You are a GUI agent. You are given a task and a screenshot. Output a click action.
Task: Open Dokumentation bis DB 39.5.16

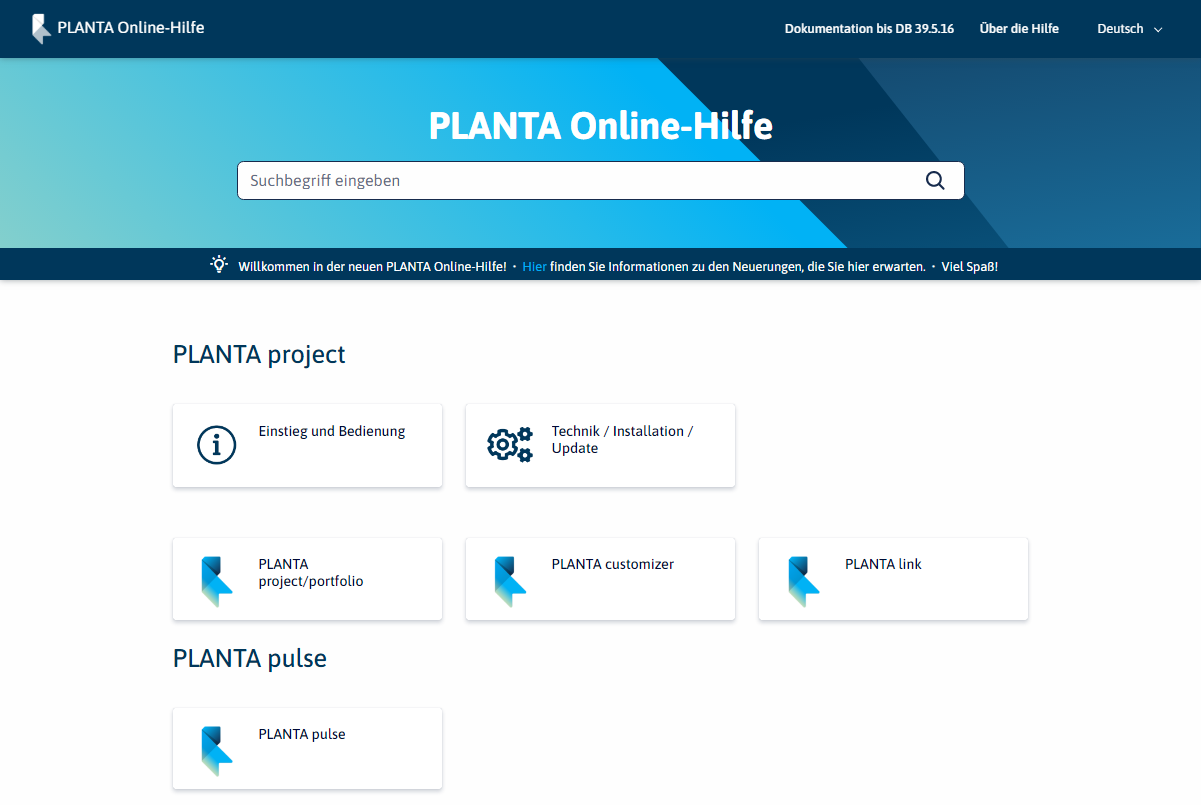tap(869, 29)
